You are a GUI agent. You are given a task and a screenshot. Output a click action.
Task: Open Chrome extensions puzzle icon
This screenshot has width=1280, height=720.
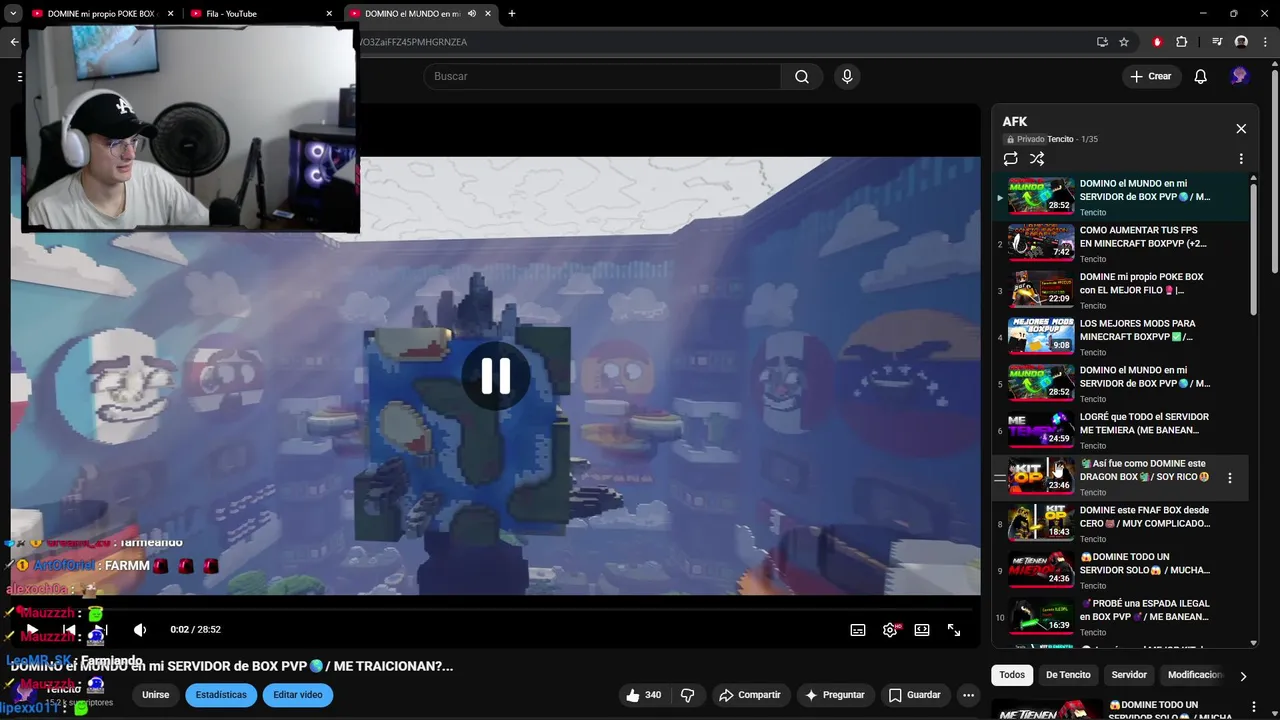click(x=1181, y=42)
